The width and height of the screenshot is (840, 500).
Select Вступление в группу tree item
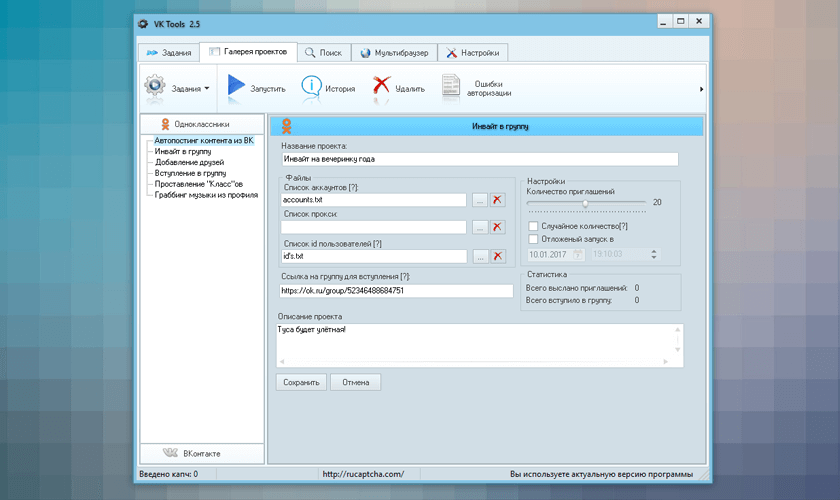click(x=190, y=173)
